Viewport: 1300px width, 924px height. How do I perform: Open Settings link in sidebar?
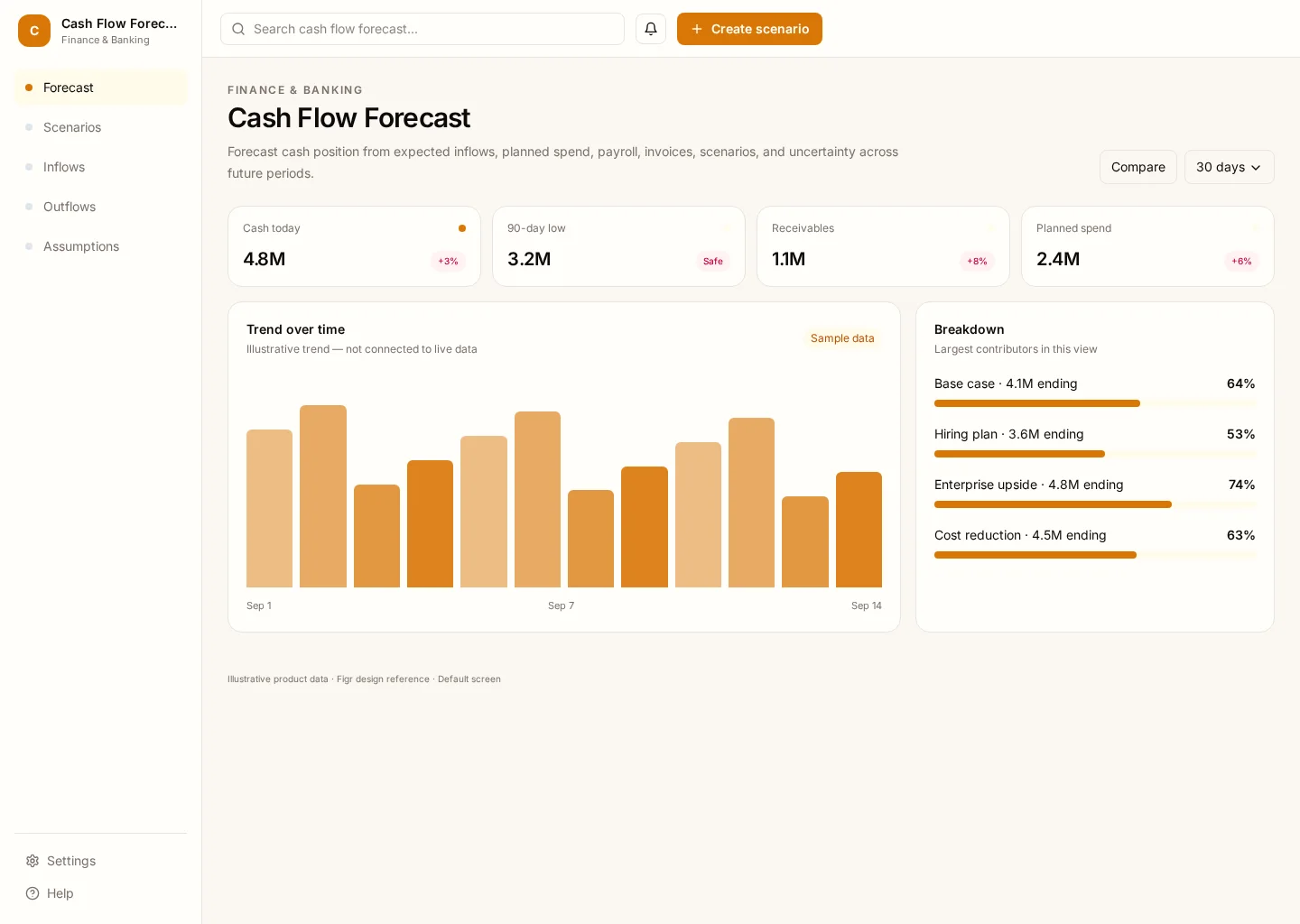click(x=101, y=861)
